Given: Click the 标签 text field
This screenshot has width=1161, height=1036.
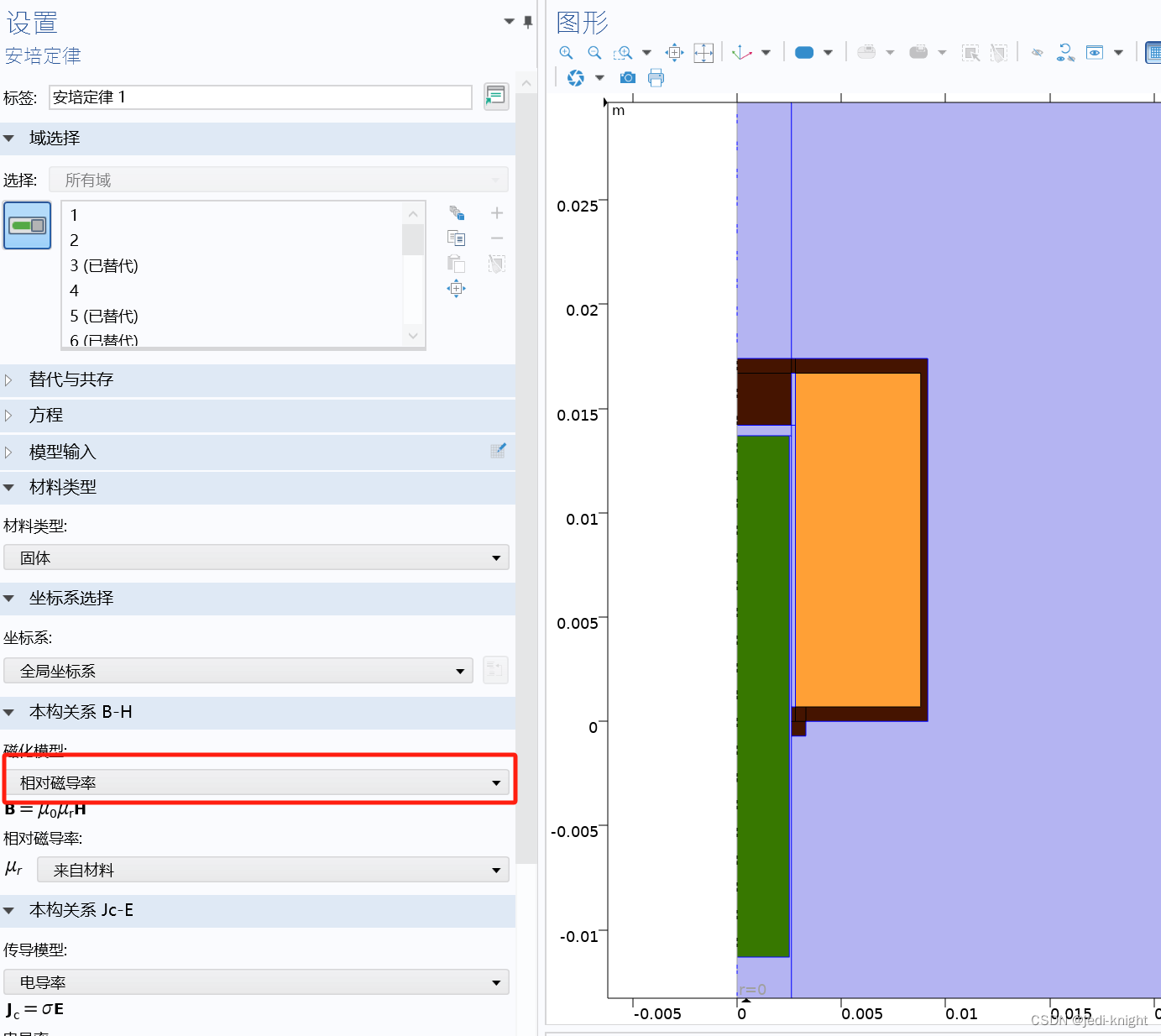Looking at the screenshot, I should 260,97.
